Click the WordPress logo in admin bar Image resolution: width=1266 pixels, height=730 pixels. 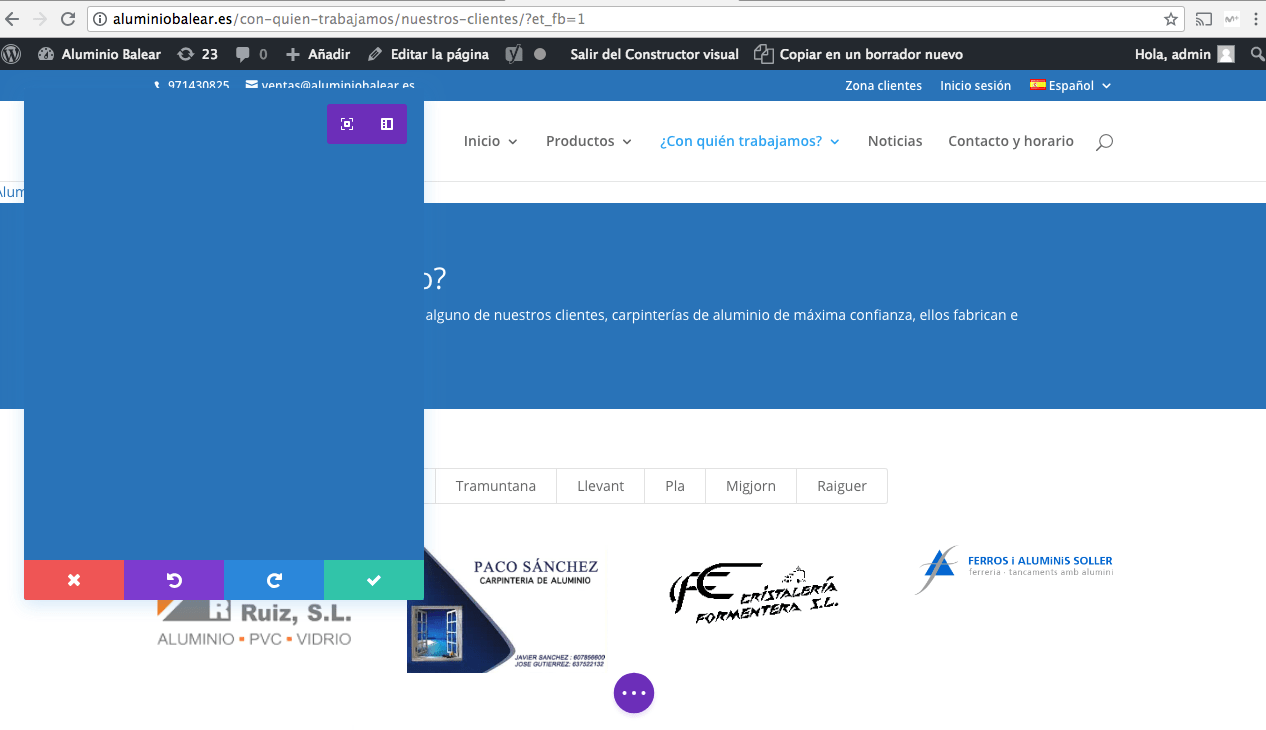pos(12,54)
